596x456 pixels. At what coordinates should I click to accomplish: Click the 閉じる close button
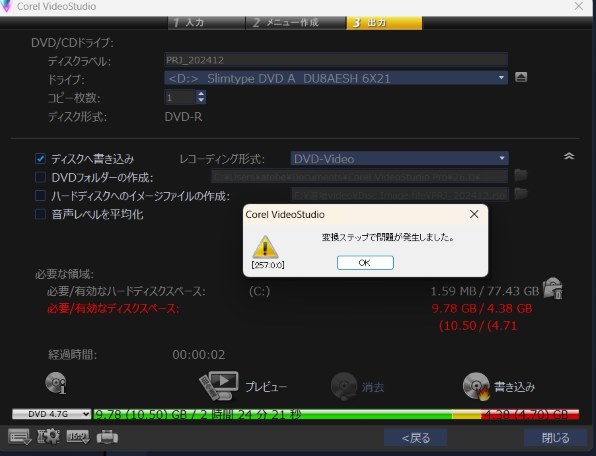pos(555,438)
